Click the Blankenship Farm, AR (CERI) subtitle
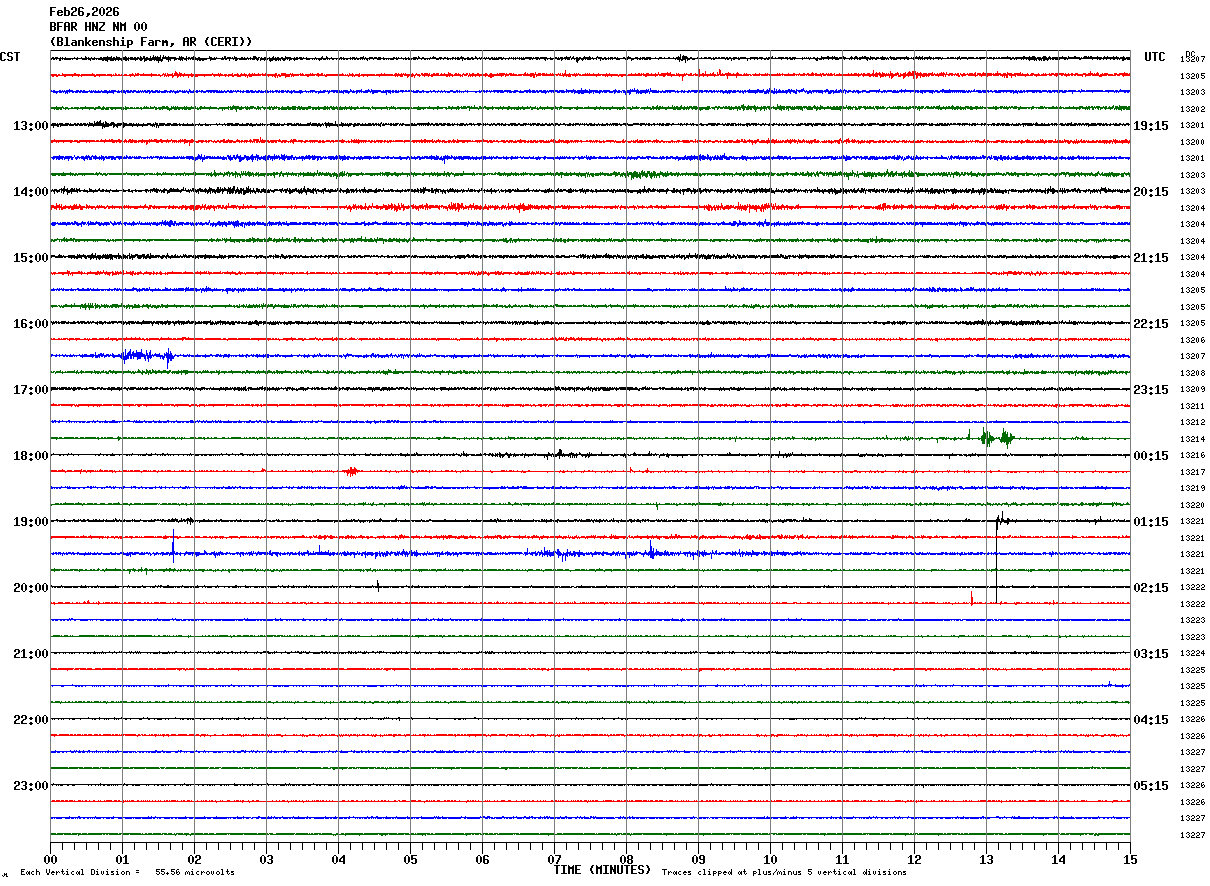The height and width of the screenshot is (886, 1210). point(151,42)
